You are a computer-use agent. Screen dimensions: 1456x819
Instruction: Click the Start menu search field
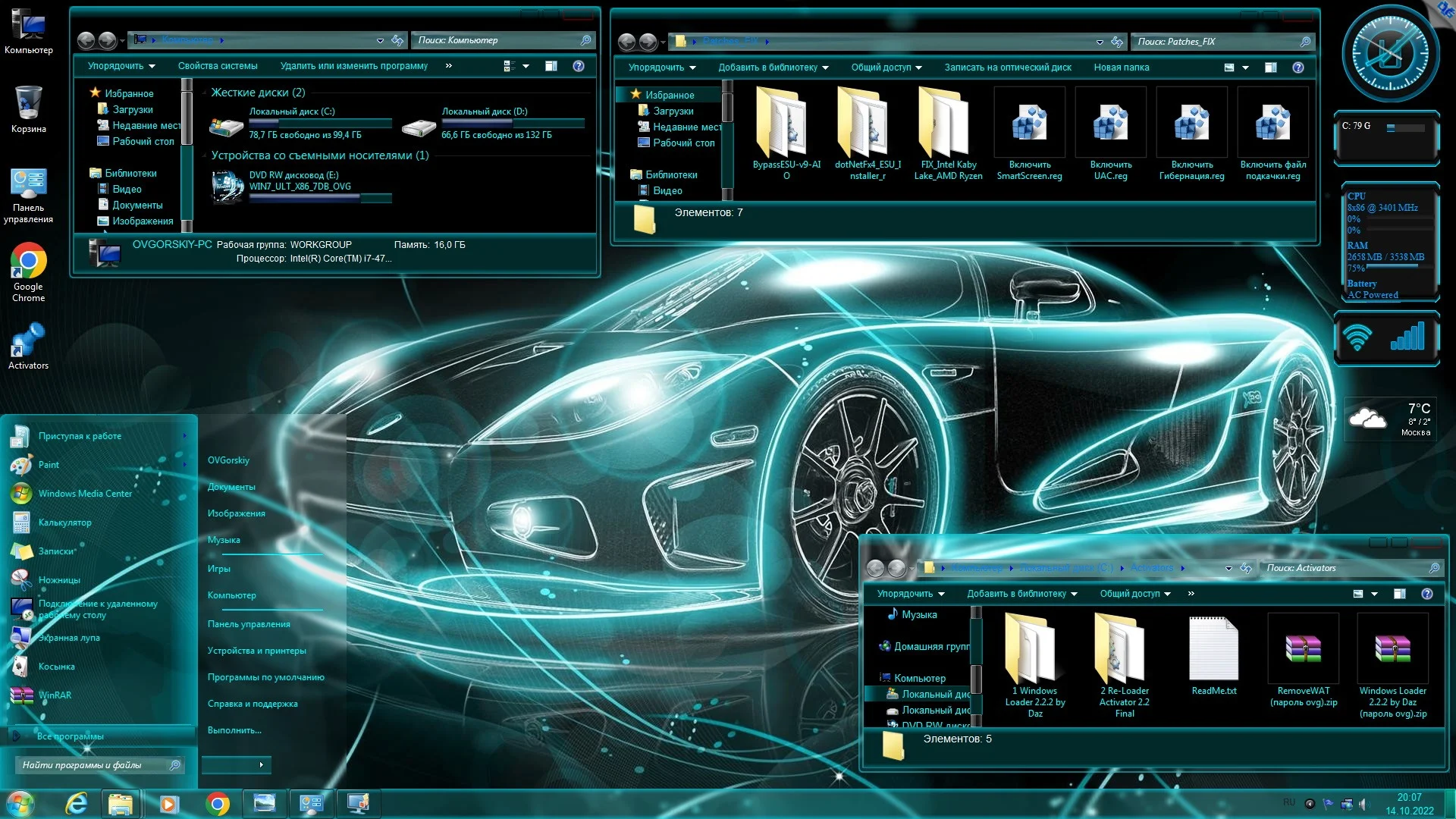91,765
